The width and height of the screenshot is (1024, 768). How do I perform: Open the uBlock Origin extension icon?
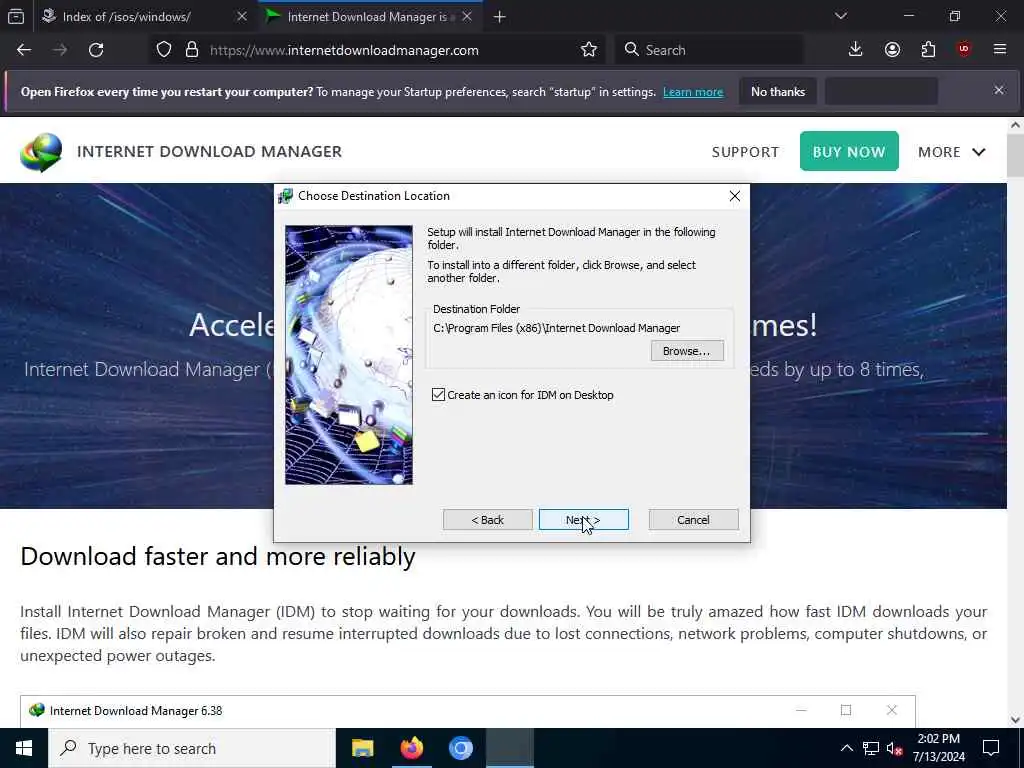coord(964,50)
